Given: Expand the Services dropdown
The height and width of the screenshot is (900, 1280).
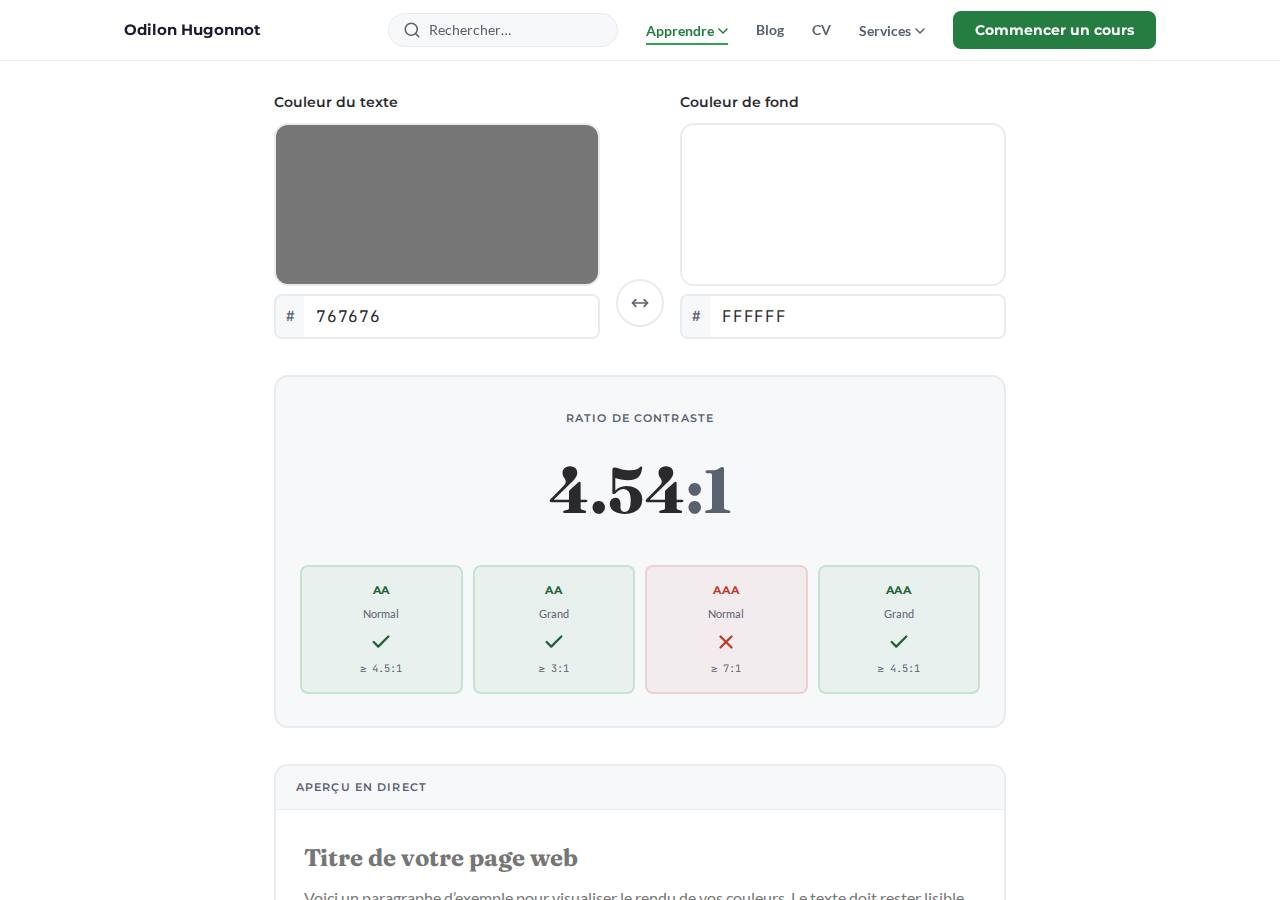Looking at the screenshot, I should click(892, 31).
